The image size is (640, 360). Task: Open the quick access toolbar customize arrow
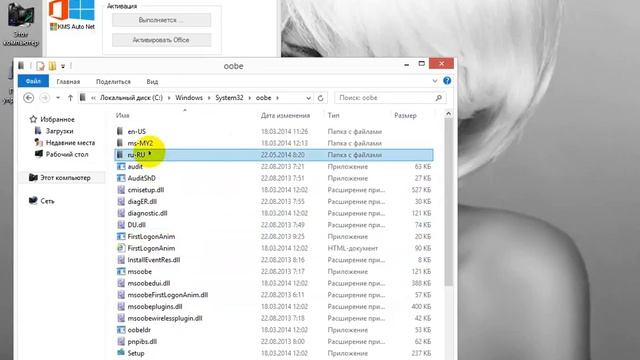(63, 66)
